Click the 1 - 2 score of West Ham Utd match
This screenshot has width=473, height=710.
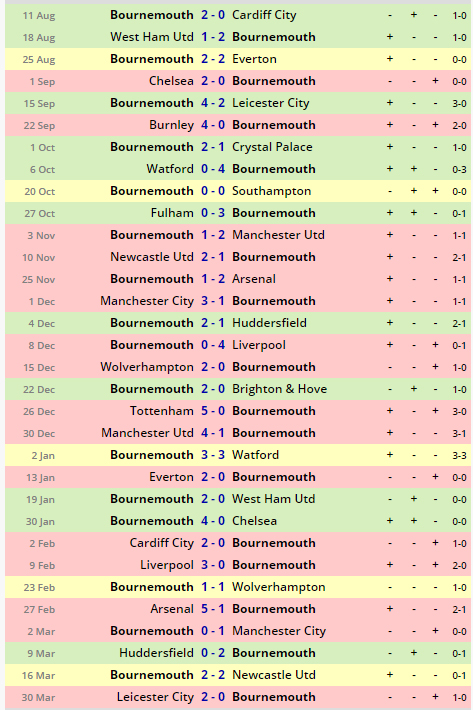point(213,37)
